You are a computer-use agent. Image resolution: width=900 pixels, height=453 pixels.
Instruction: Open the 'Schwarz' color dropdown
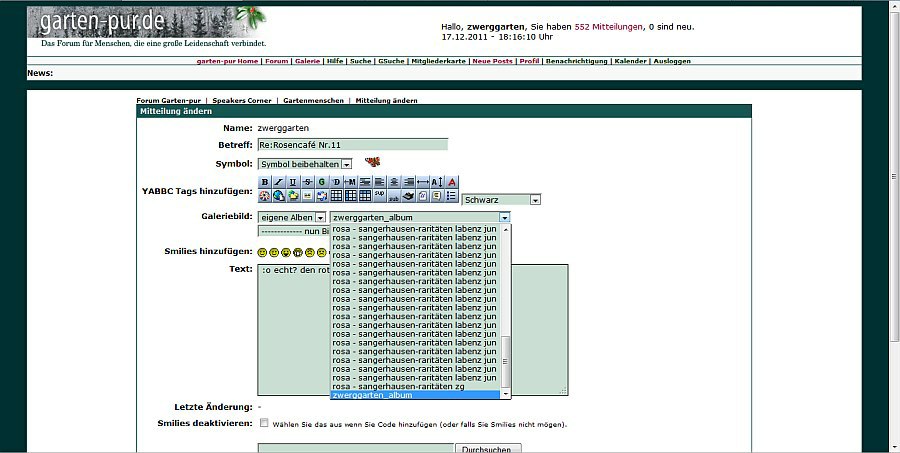[x=500, y=200]
